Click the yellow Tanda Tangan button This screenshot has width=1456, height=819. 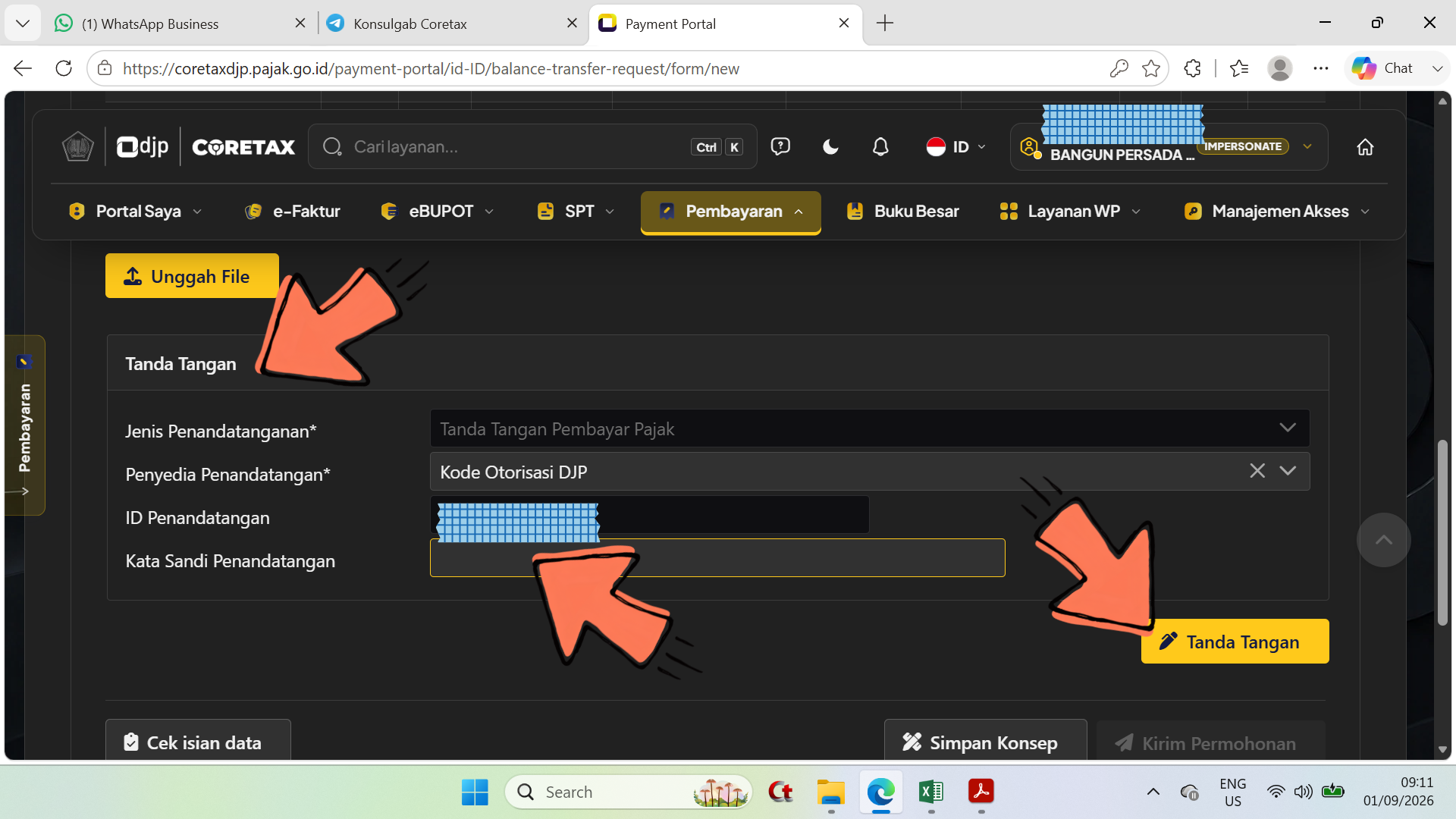click(1235, 642)
